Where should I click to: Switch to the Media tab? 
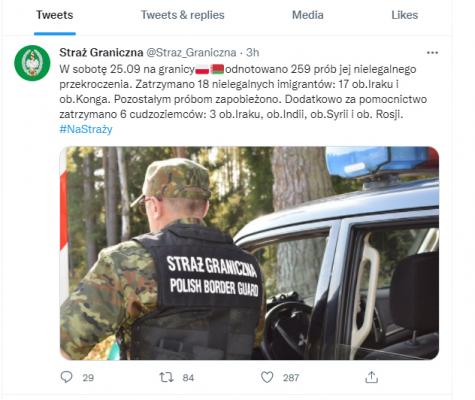coord(308,15)
